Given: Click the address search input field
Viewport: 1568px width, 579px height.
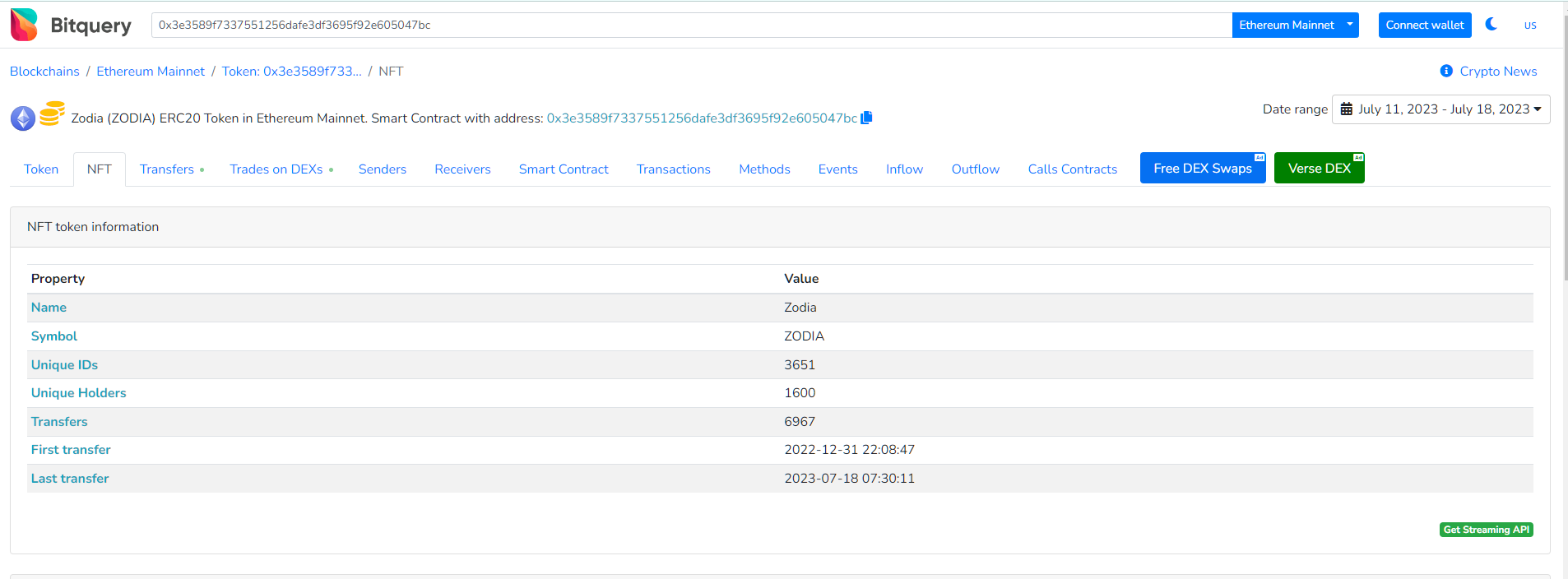Looking at the screenshot, I should pyautogui.click(x=691, y=25).
